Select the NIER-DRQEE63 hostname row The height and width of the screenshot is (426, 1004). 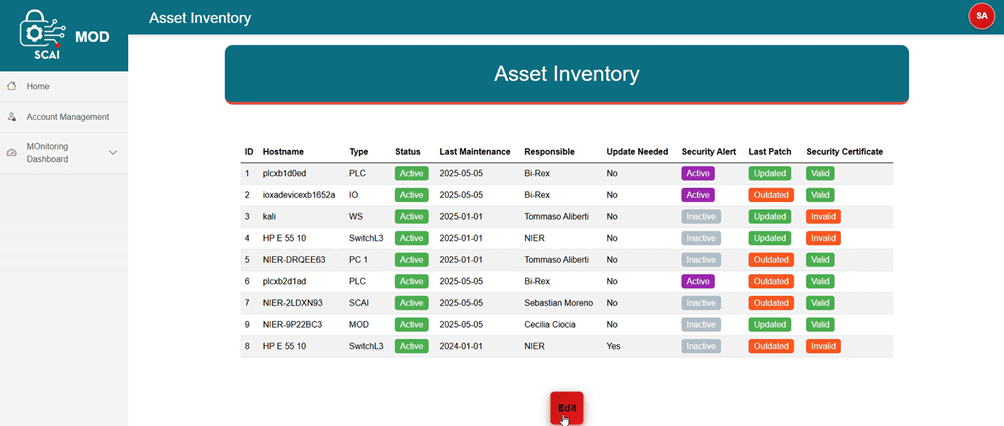(x=567, y=259)
